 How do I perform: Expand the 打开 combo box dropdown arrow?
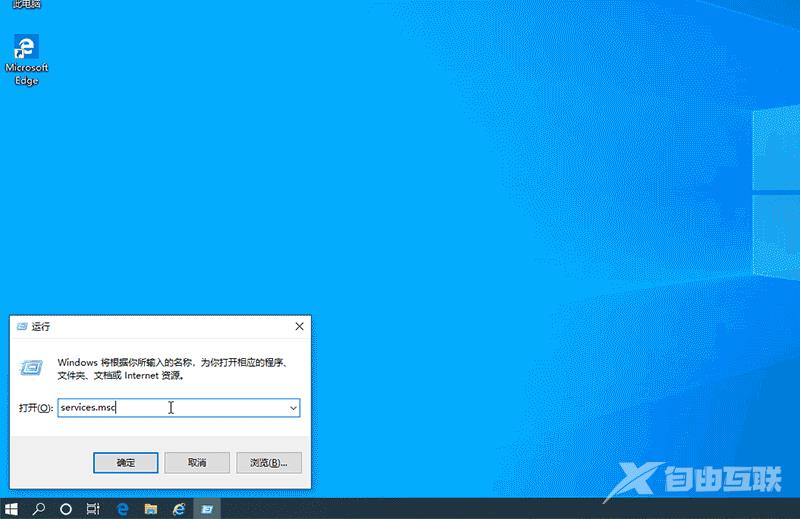293,408
